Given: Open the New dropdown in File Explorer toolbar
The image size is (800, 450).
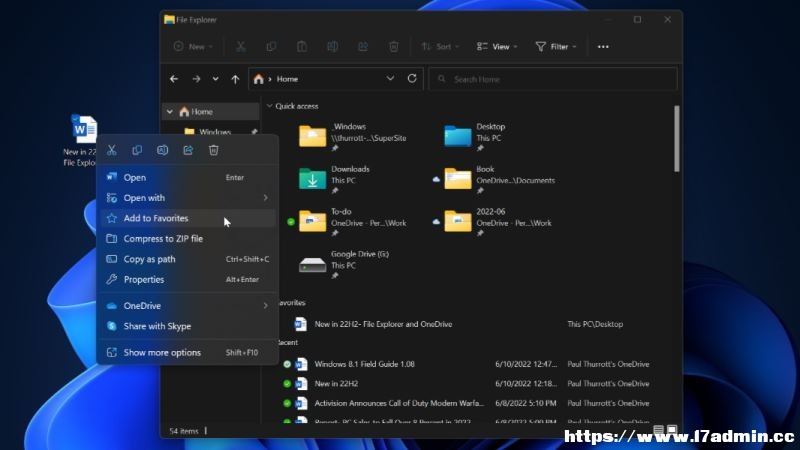Looking at the screenshot, I should [193, 46].
